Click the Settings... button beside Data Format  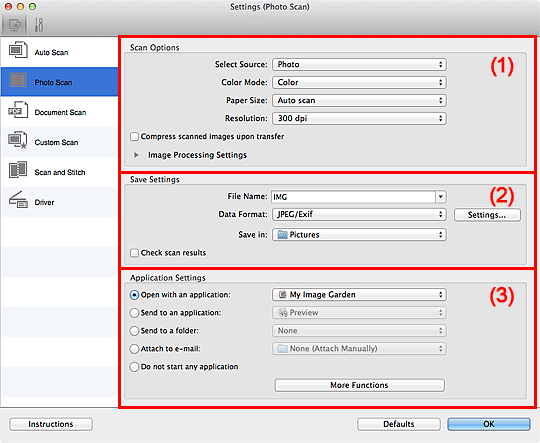[487, 215]
